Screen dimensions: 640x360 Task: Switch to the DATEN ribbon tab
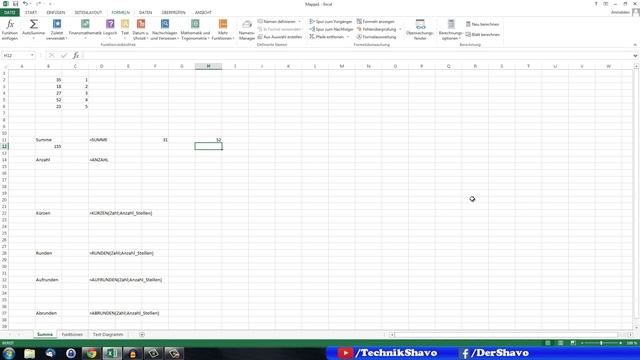coord(145,13)
